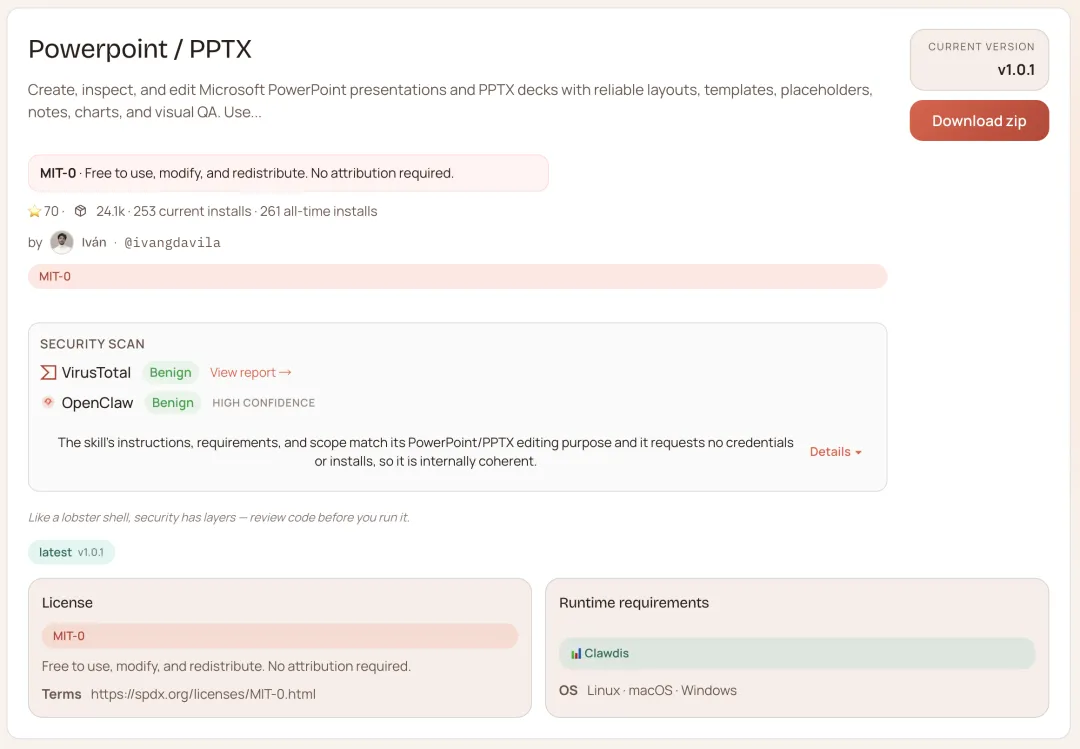Click the VirusTotal logo icon
The height and width of the screenshot is (749, 1080).
pyautogui.click(x=48, y=372)
